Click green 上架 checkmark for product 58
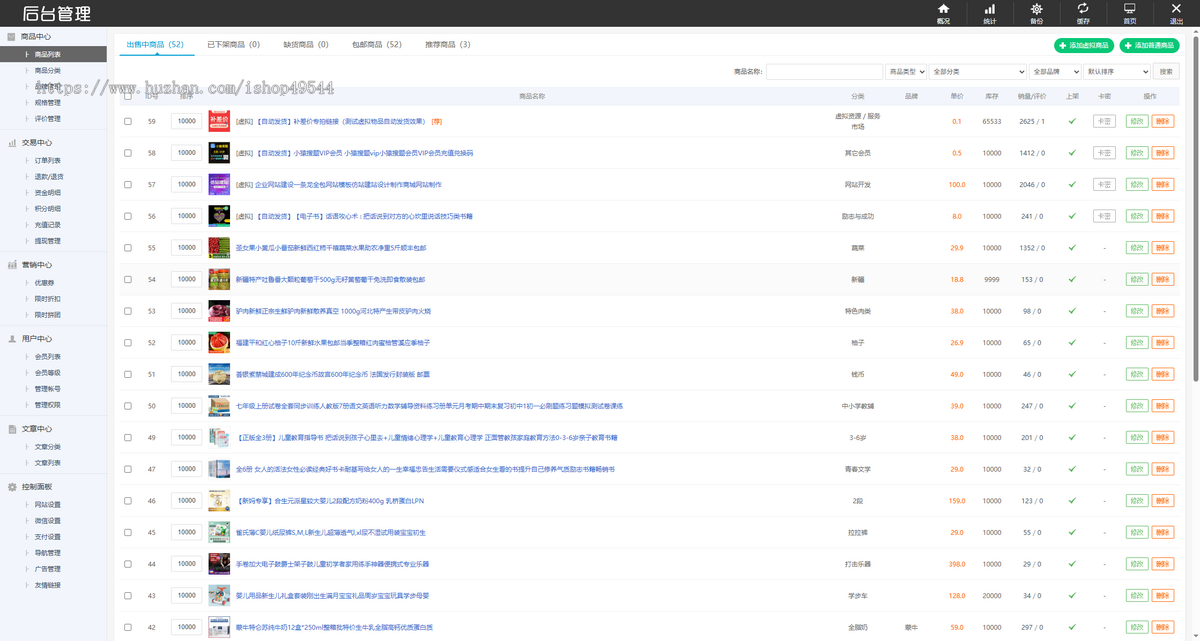The width and height of the screenshot is (1200, 641). pyautogui.click(x=1072, y=153)
